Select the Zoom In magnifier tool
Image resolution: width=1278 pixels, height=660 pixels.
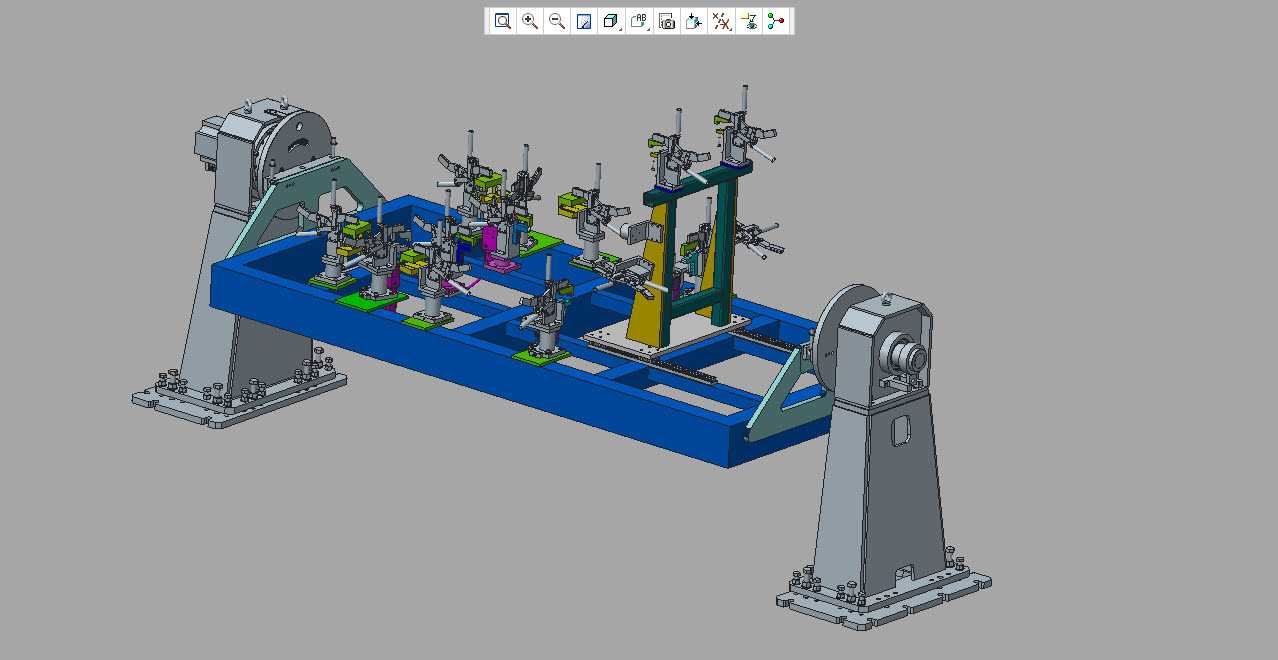(x=530, y=21)
